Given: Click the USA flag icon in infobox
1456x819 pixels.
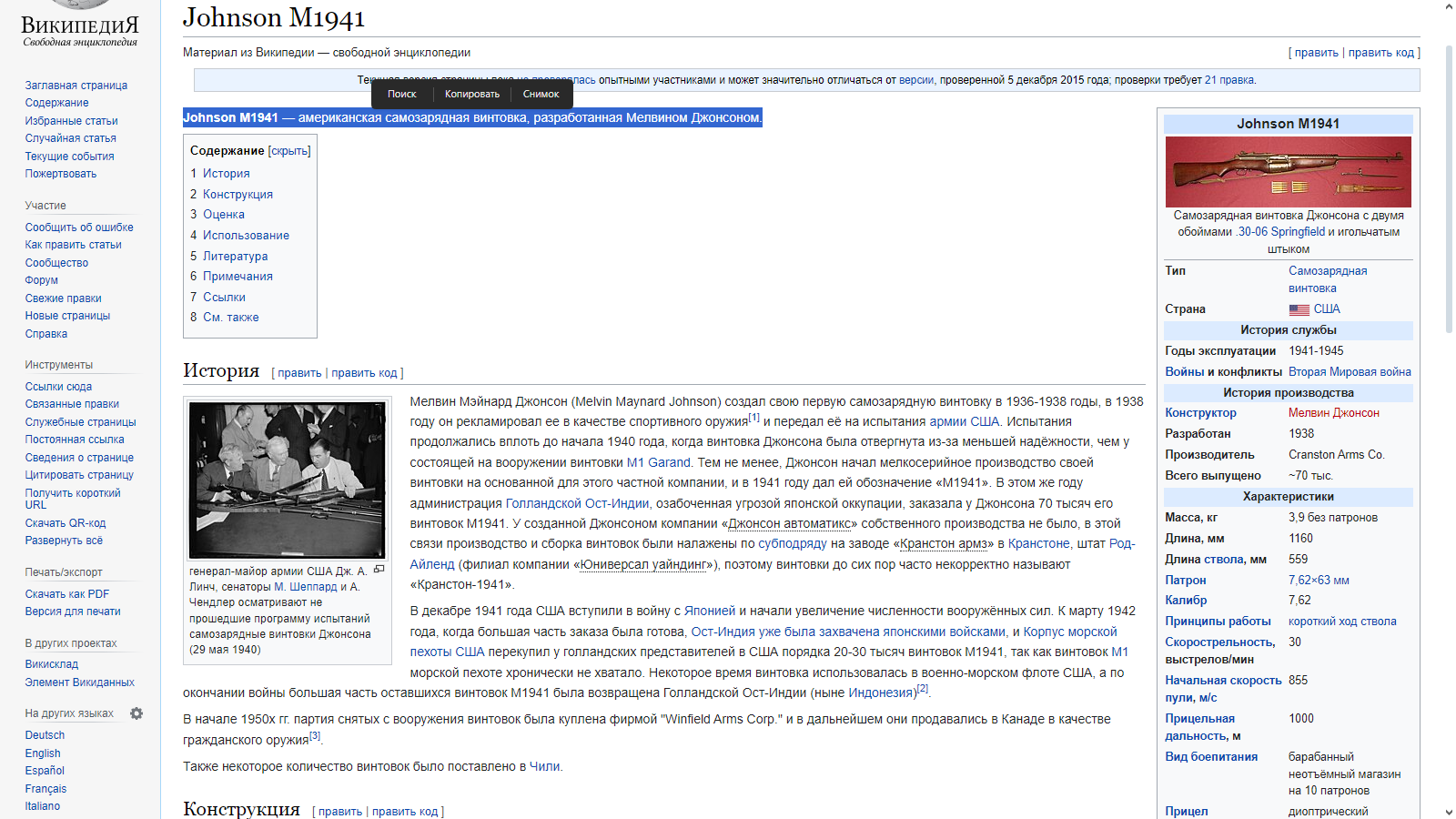Looking at the screenshot, I should pos(1299,310).
